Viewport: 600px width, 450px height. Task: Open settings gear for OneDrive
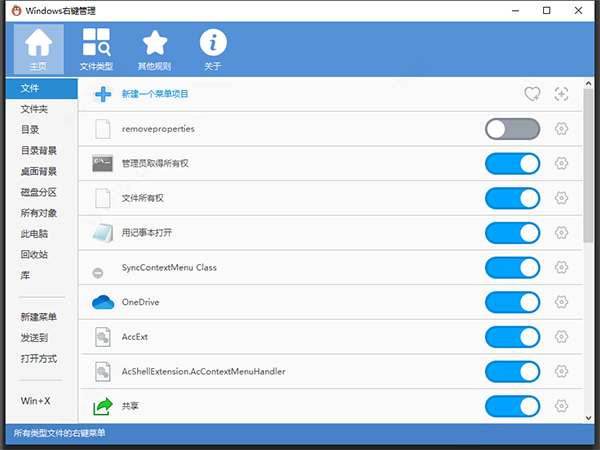pyautogui.click(x=561, y=302)
